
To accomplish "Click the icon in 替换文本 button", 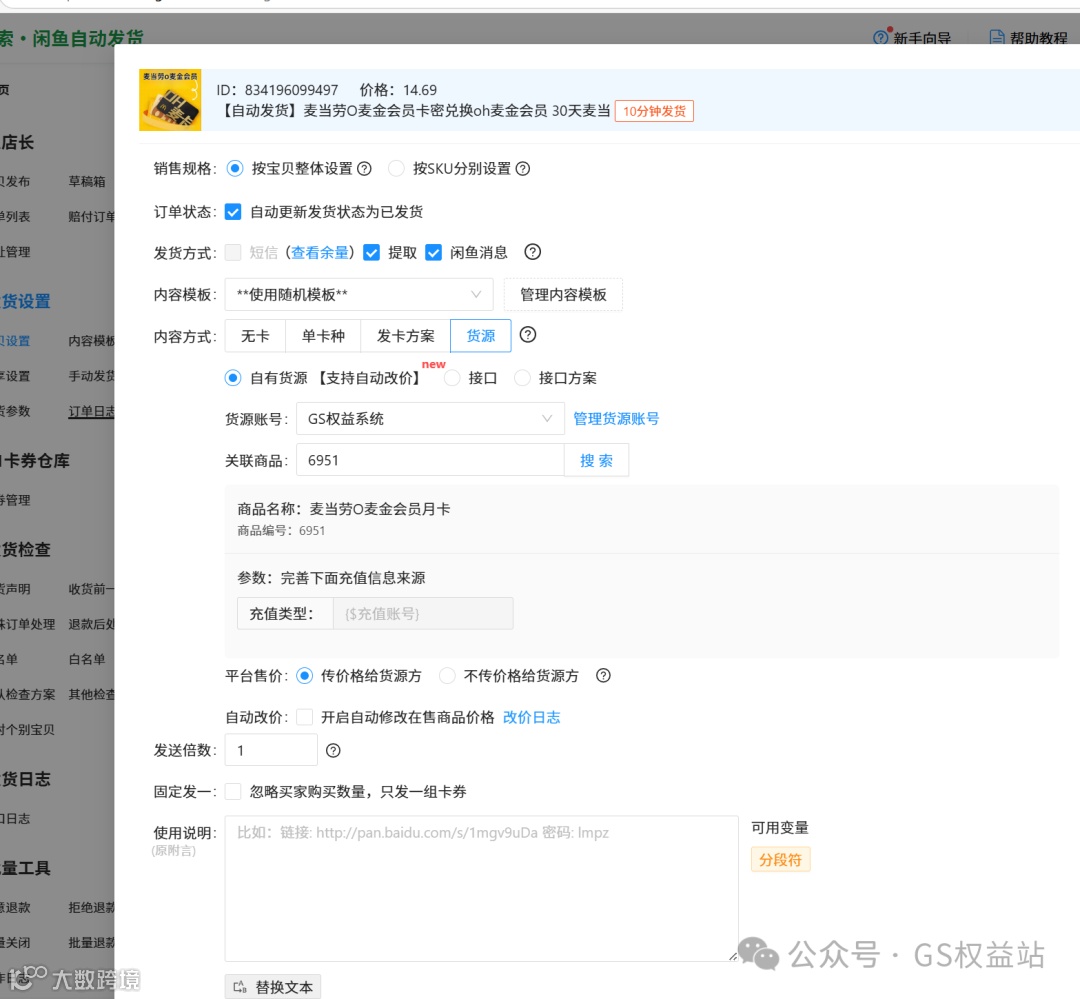I will 240,987.
